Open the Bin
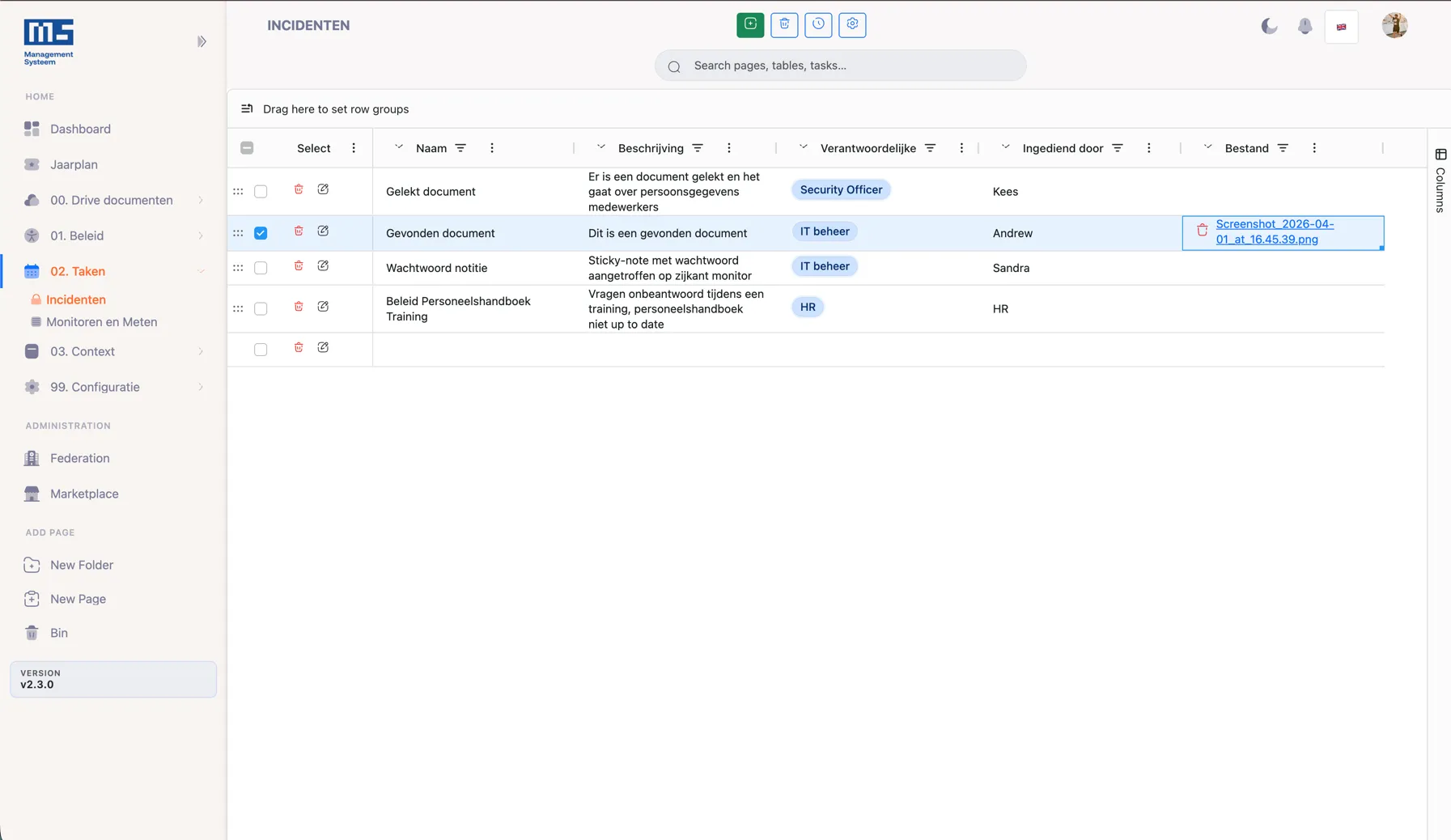 [58, 633]
